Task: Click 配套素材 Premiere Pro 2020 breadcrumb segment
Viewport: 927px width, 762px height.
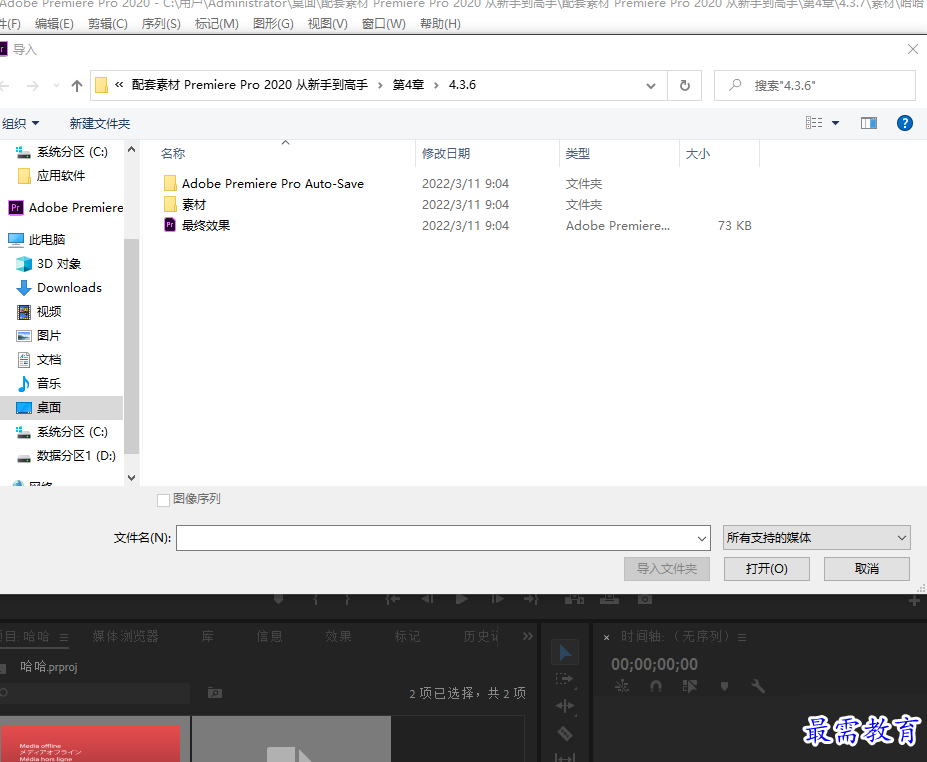Action: pyautogui.click(x=249, y=85)
